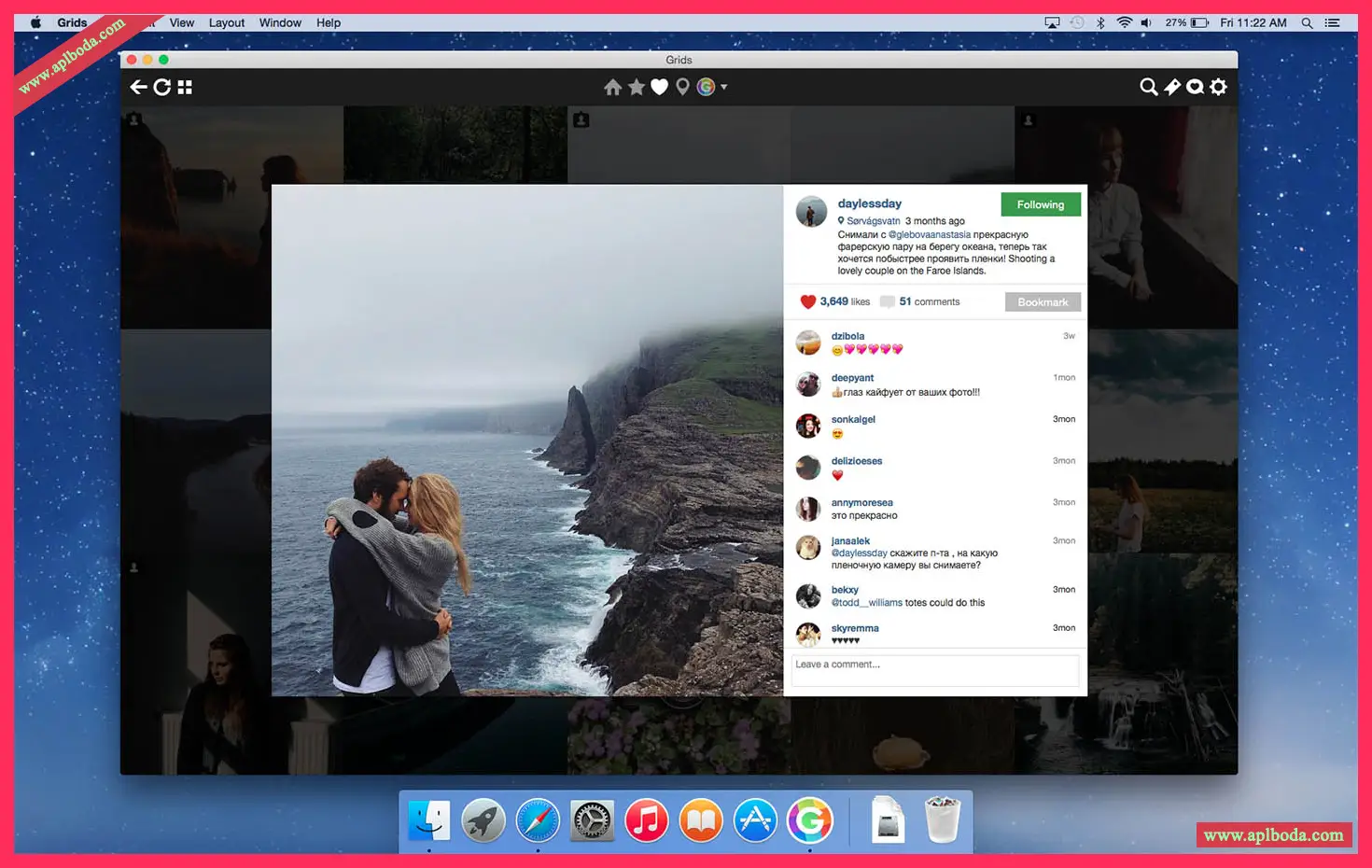The image size is (1372, 868).
Task: Click the @glebovaanastasia mention link
Action: 929,234
